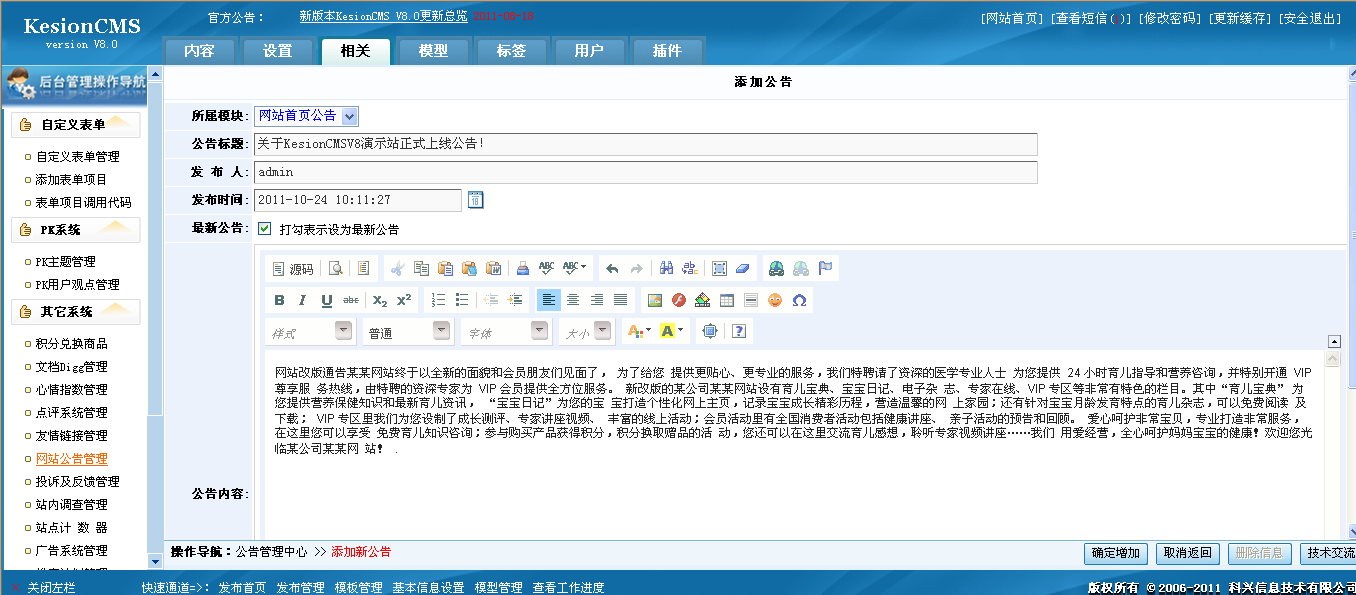Toggle the 源码 source view button
The height and width of the screenshot is (595, 1356).
click(x=293, y=268)
